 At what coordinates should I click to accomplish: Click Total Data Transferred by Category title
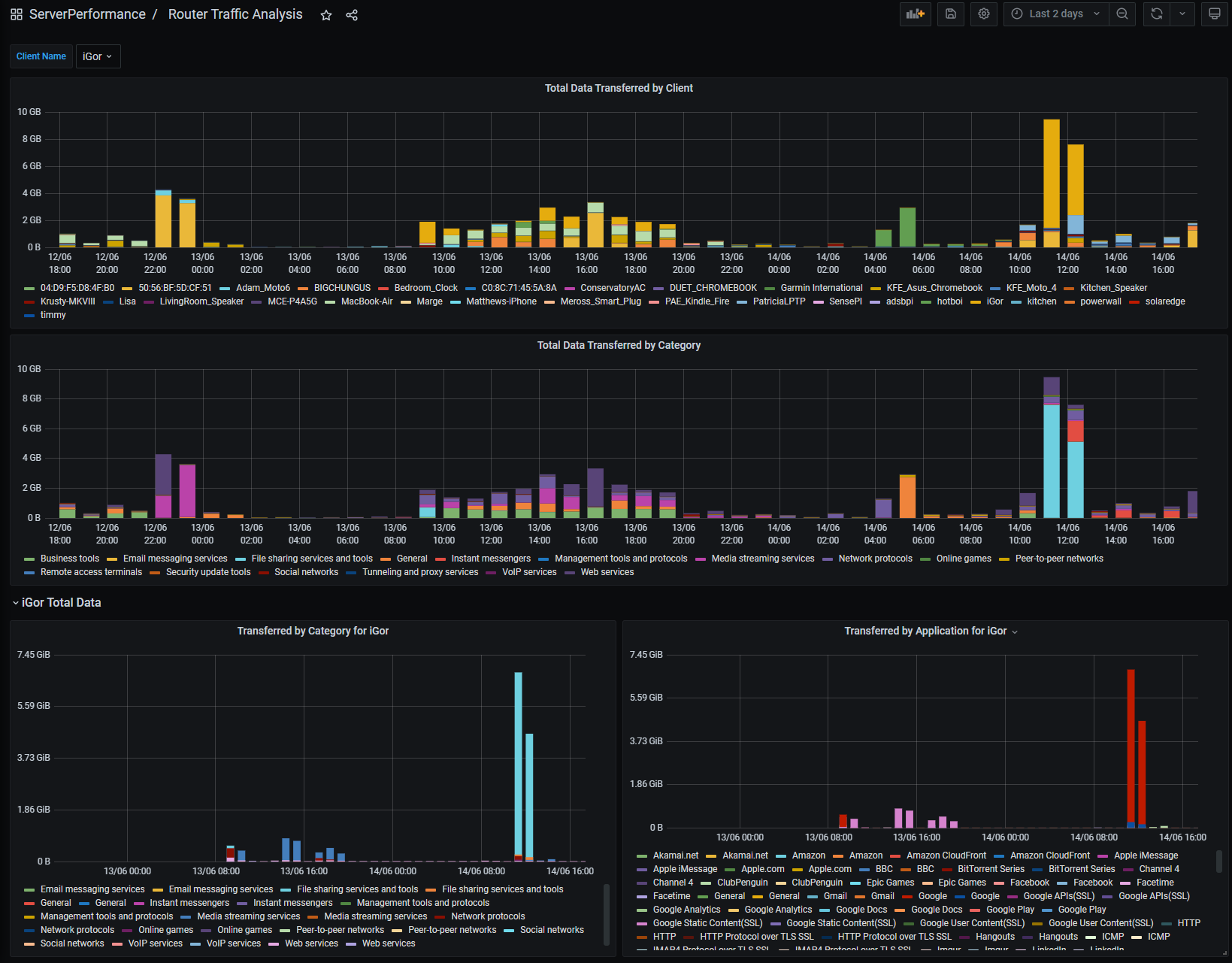click(619, 345)
